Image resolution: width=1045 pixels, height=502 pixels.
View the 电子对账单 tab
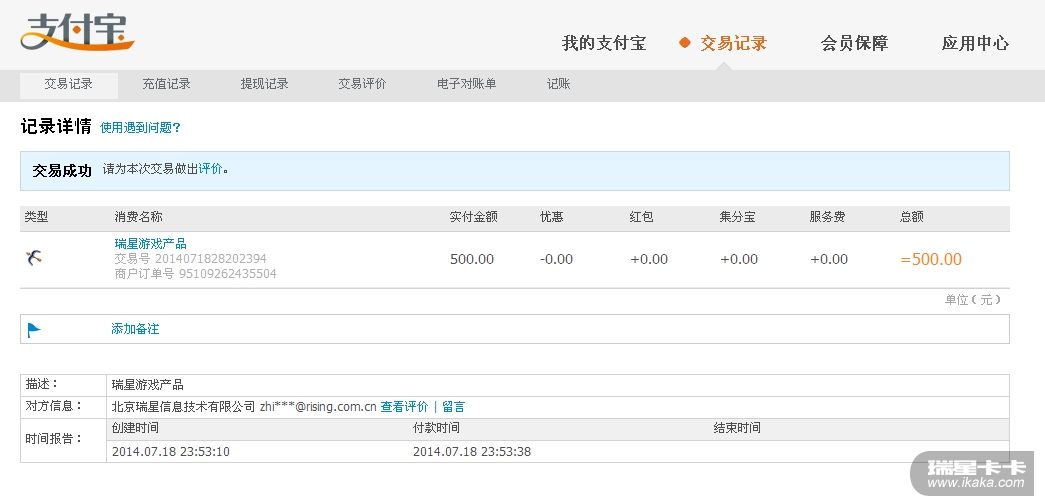(466, 84)
